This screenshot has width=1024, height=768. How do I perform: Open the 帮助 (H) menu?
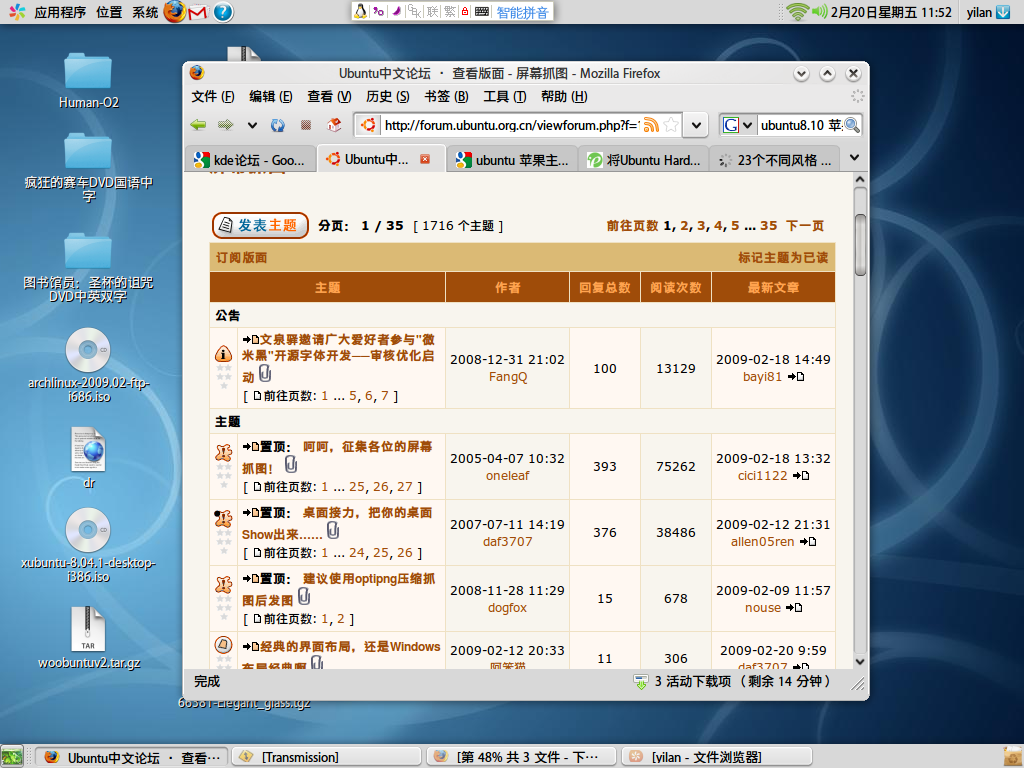[x=564, y=97]
